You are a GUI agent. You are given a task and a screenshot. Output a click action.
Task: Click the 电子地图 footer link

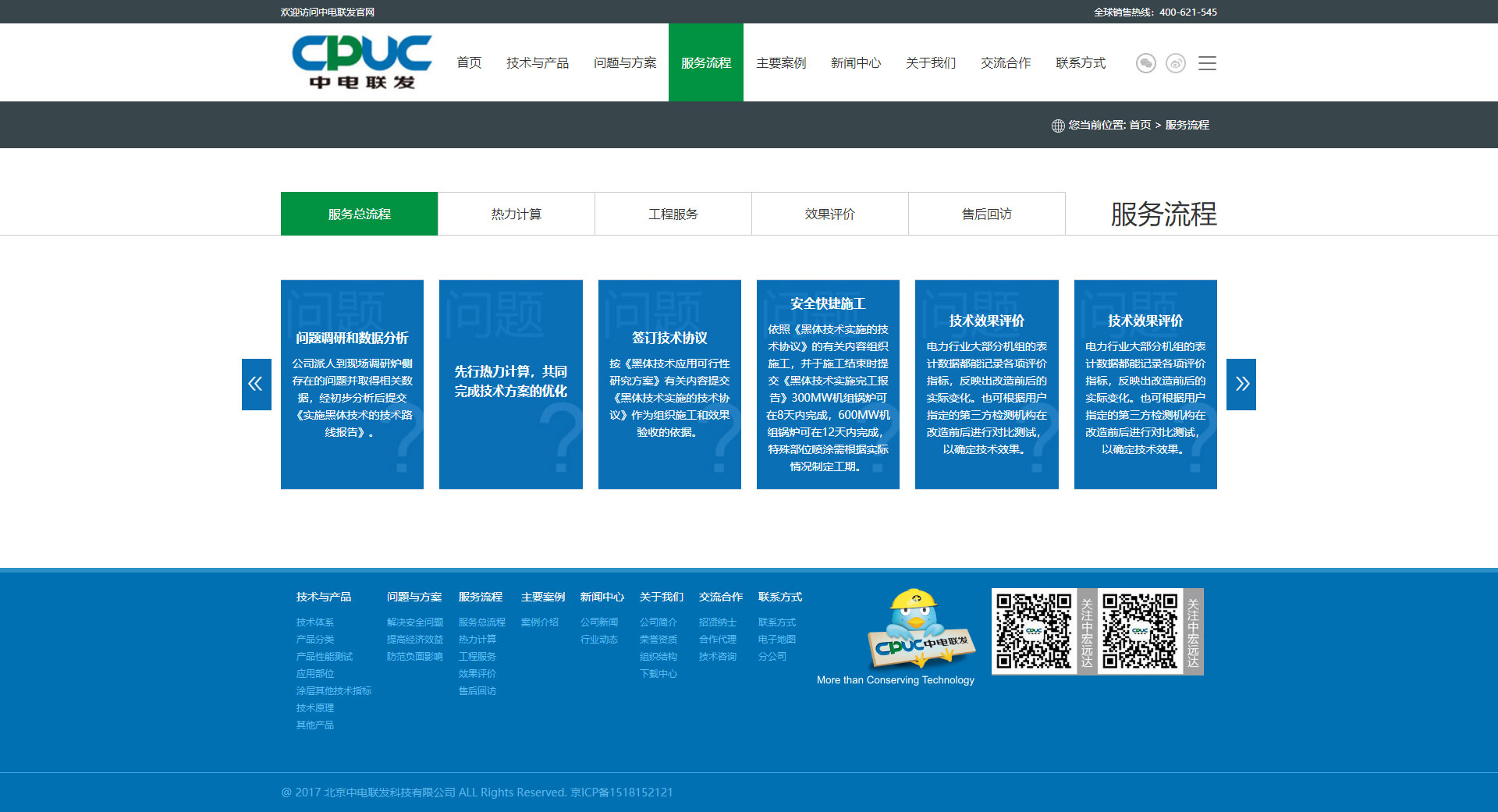(776, 640)
